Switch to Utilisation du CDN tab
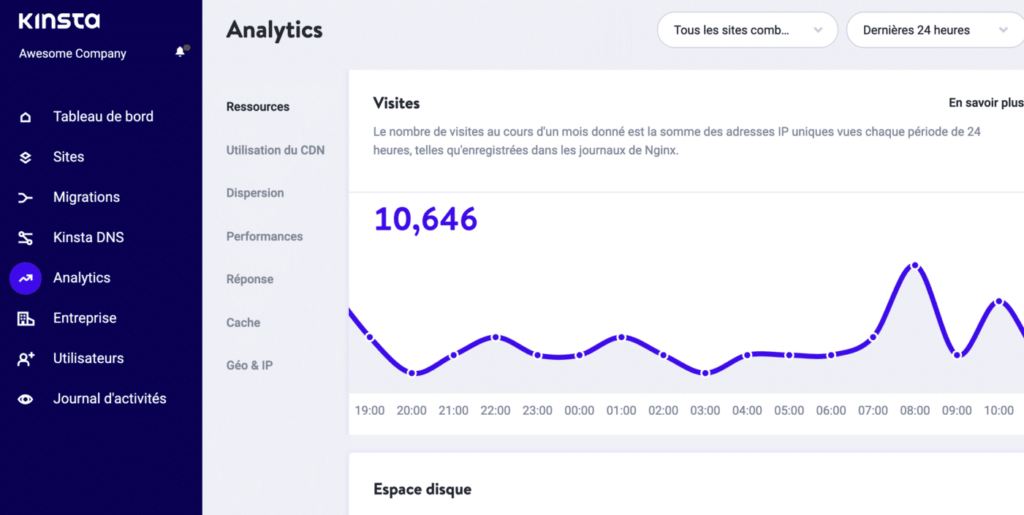This screenshot has height=515, width=1024. pos(275,150)
